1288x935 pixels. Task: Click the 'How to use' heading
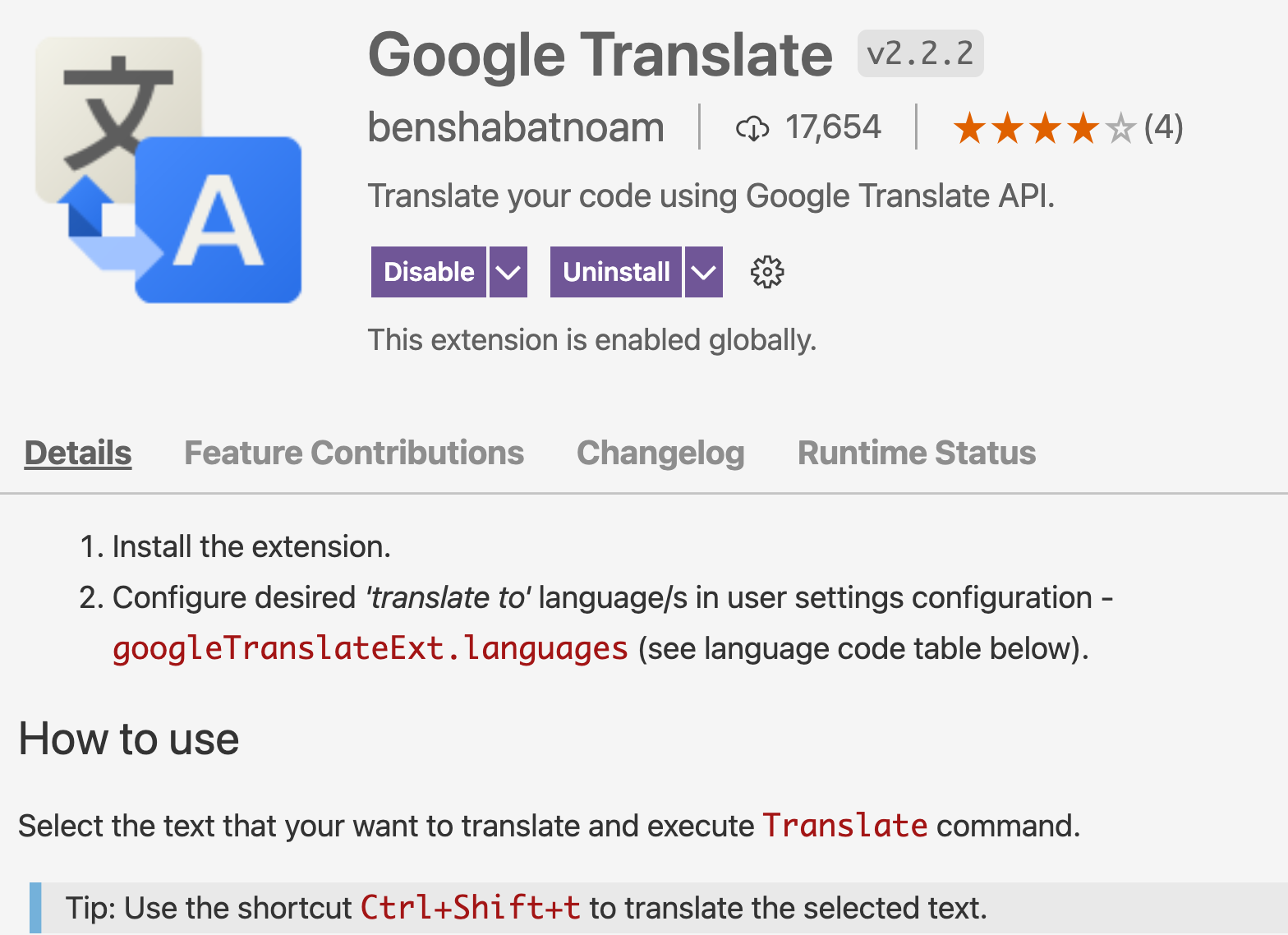point(129,739)
